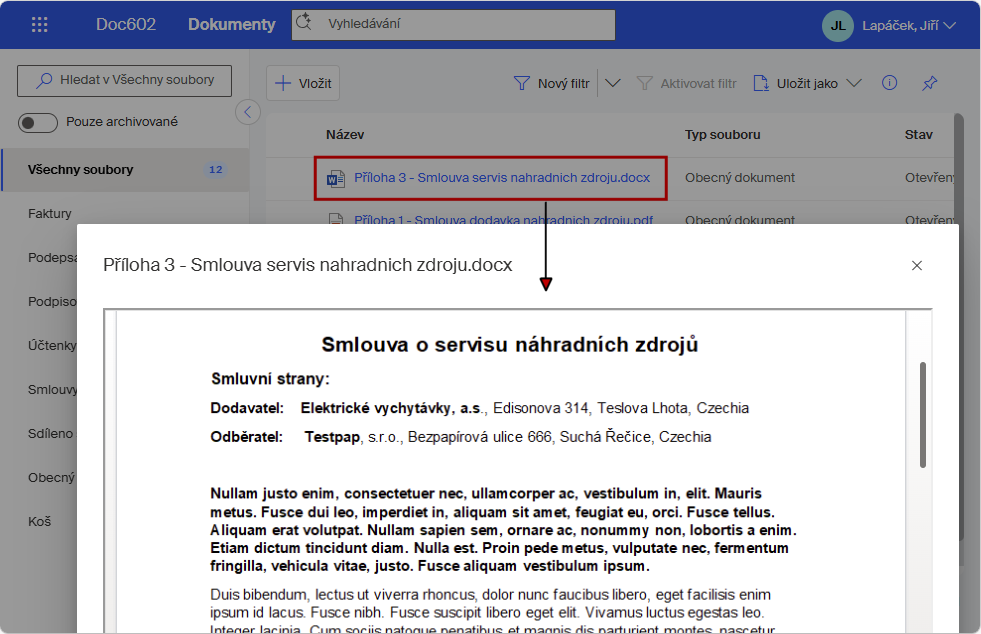
Task: Click the JL user avatar
Action: click(837, 26)
